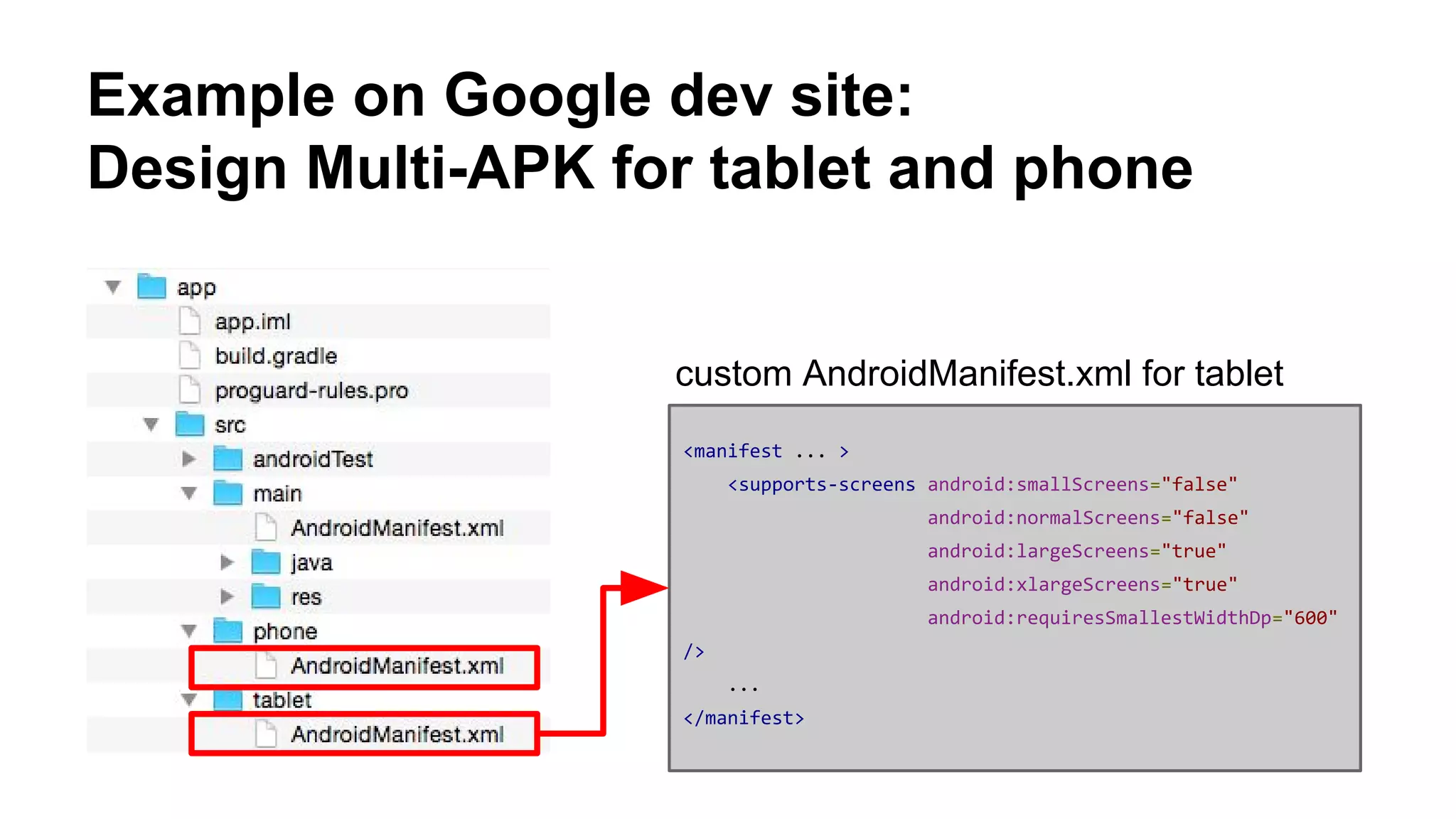Select AndroidManifest.xml under phone folder

(x=397, y=665)
